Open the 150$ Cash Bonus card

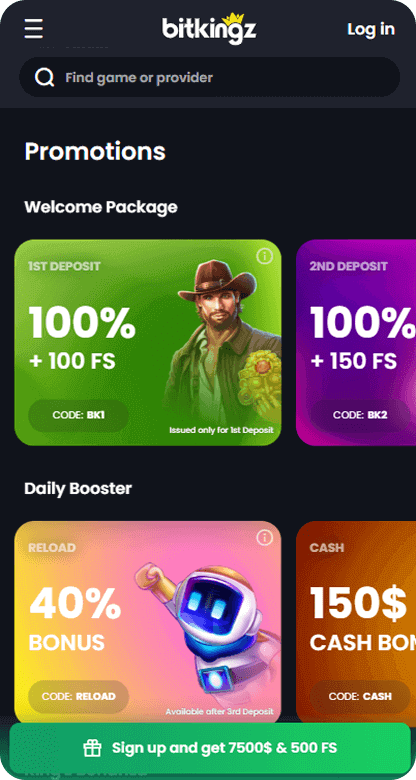point(356,622)
